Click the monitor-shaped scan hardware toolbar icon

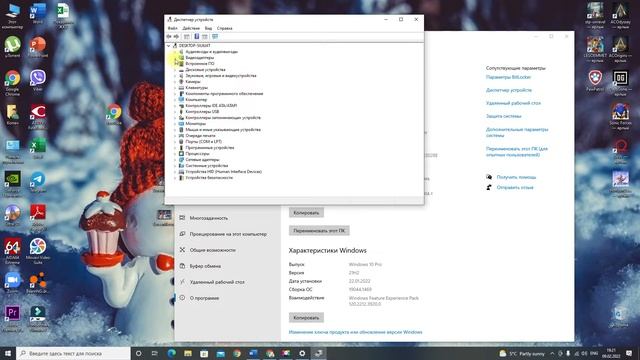[x=215, y=37]
